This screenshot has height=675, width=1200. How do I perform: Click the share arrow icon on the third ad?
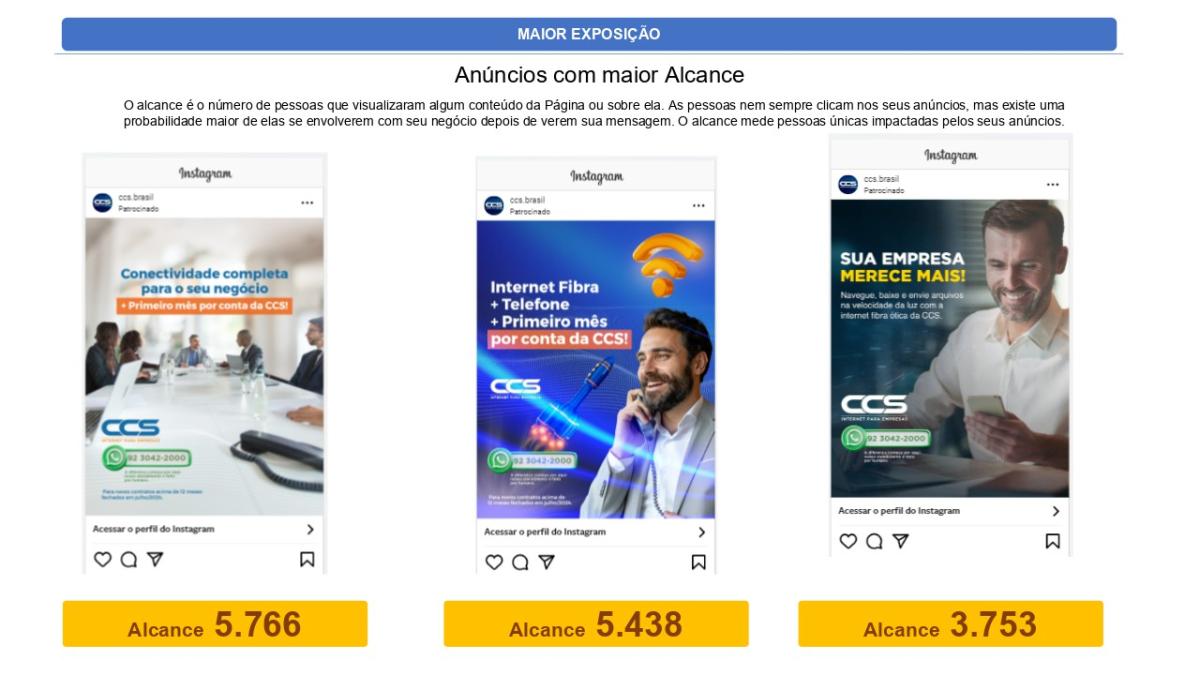pos(901,540)
